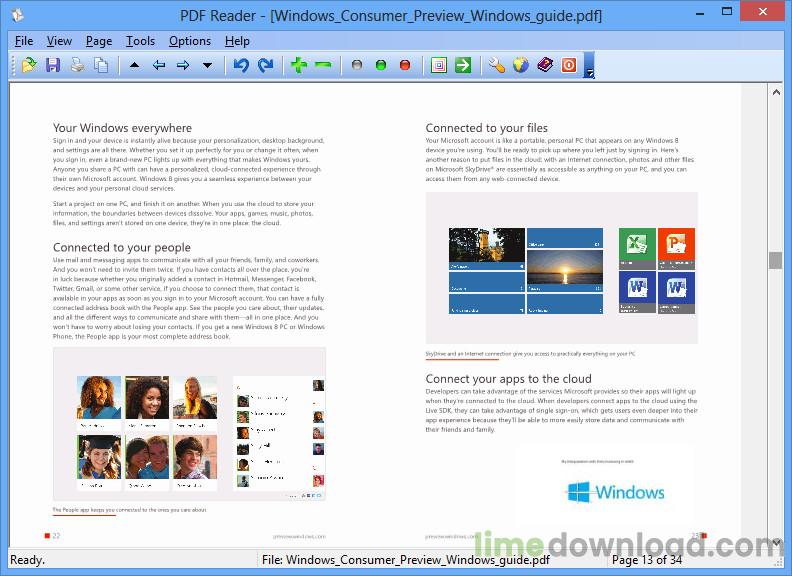The width and height of the screenshot is (792, 576).
Task: Go to previous page with left arrow
Action: (159, 65)
